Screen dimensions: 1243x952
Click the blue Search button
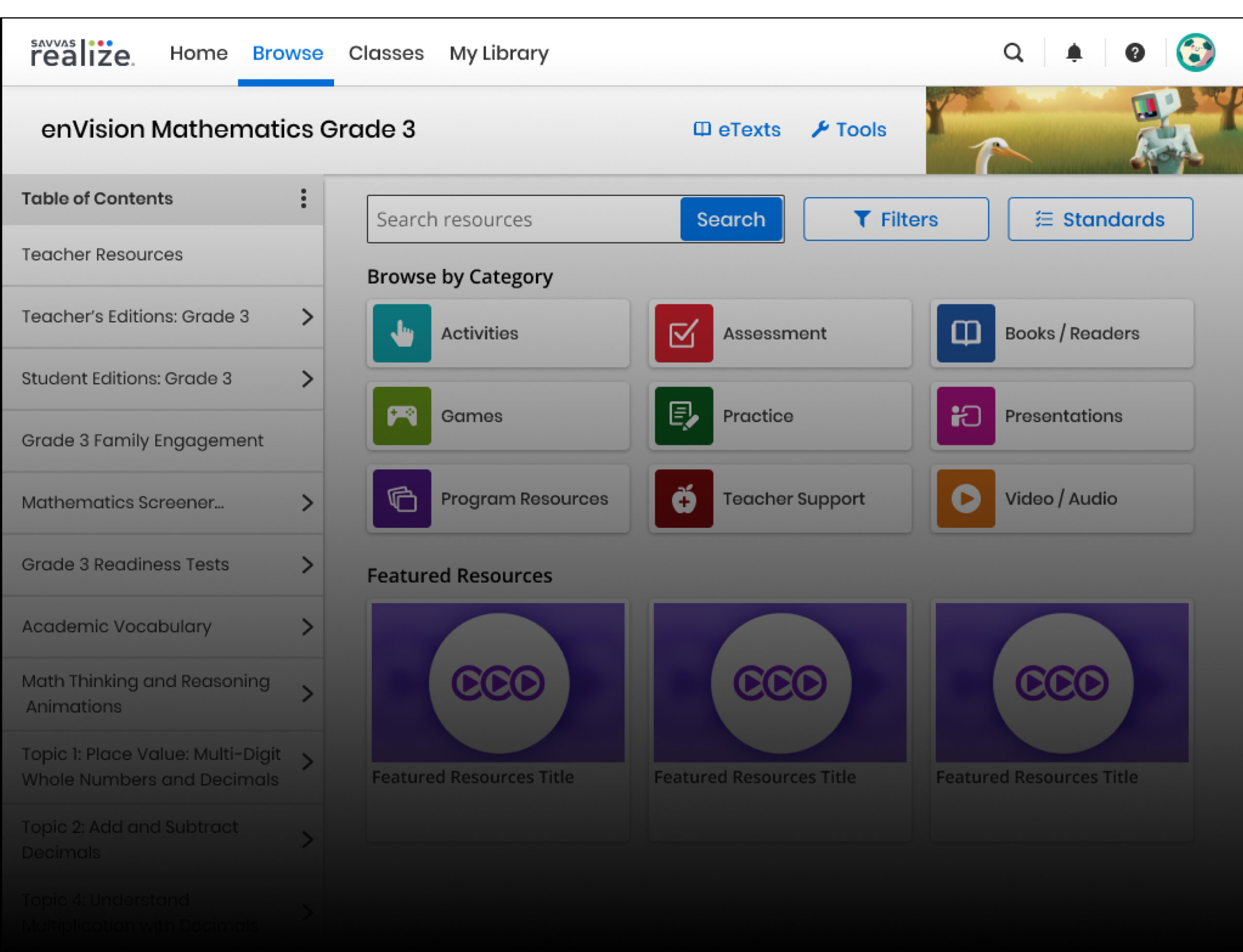tap(731, 219)
